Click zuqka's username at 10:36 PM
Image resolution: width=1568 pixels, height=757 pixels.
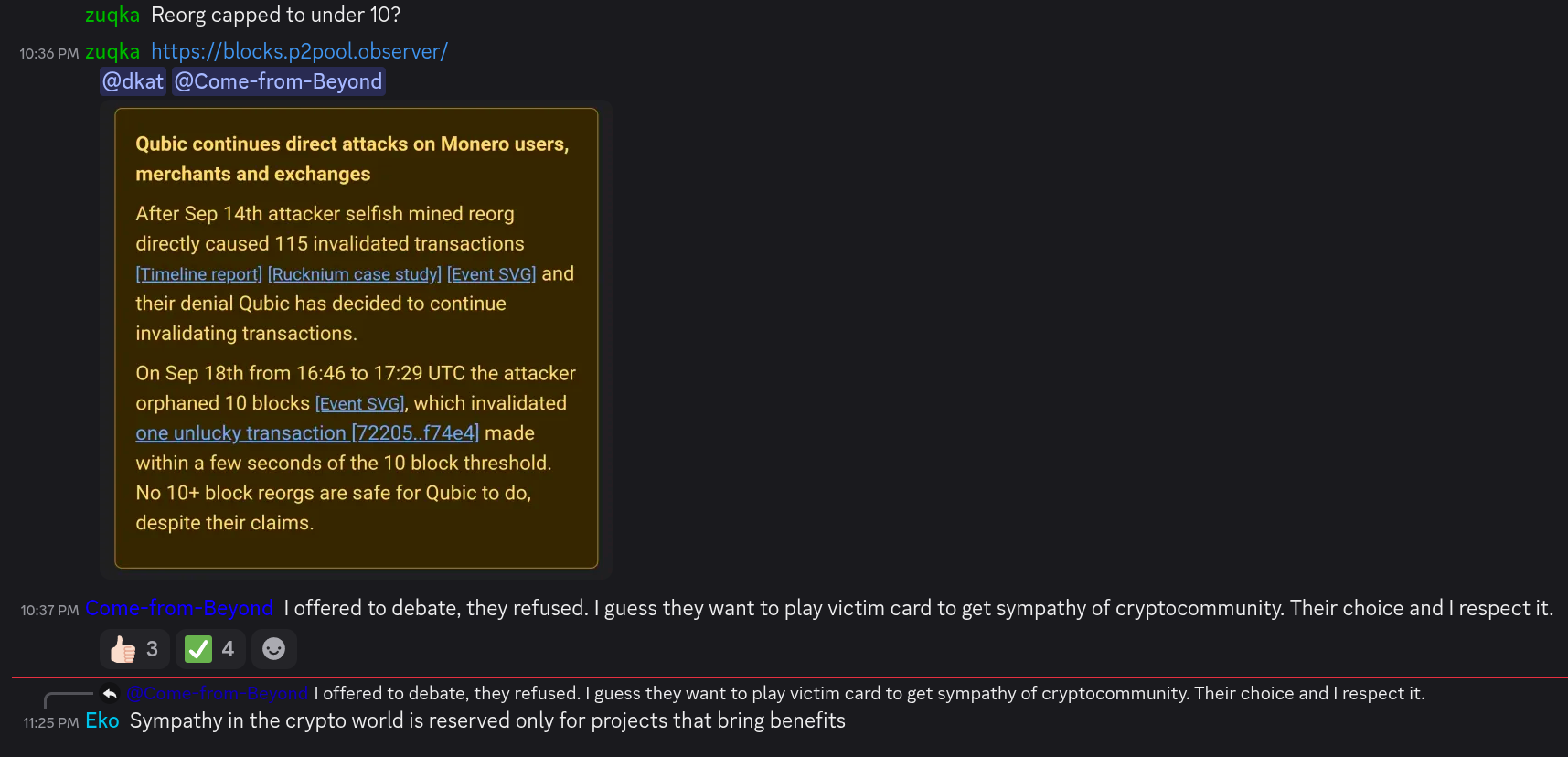click(112, 51)
